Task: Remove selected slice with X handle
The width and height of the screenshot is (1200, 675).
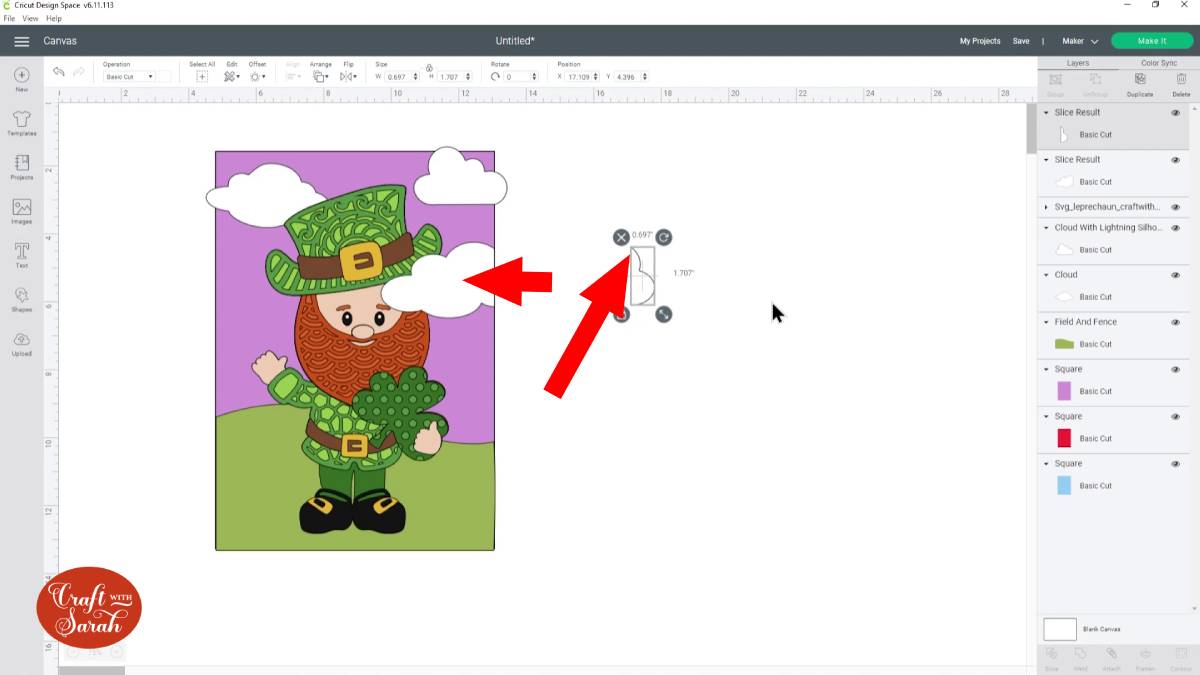Action: pos(621,237)
